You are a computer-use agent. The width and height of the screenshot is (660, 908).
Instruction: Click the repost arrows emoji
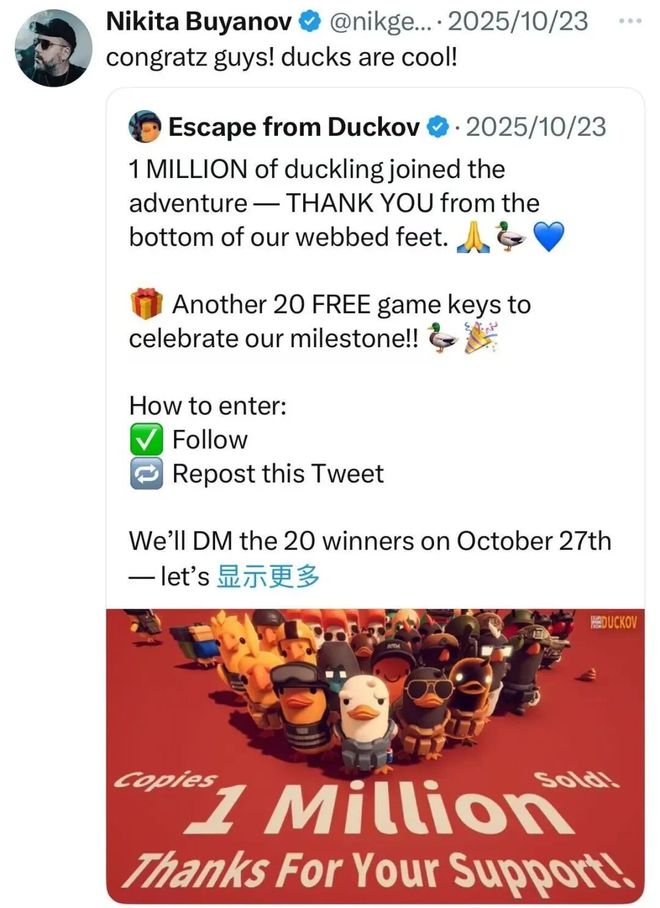(x=146, y=473)
